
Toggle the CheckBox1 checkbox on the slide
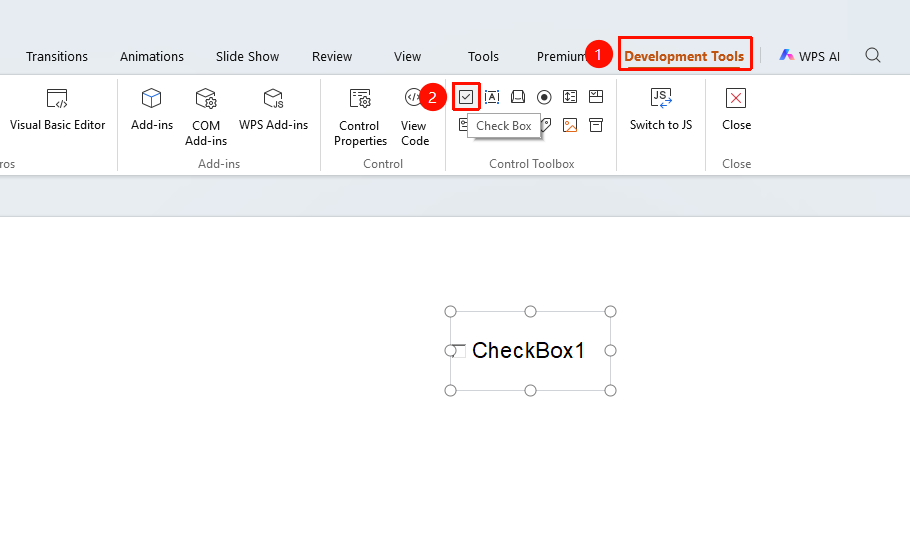[x=459, y=351]
